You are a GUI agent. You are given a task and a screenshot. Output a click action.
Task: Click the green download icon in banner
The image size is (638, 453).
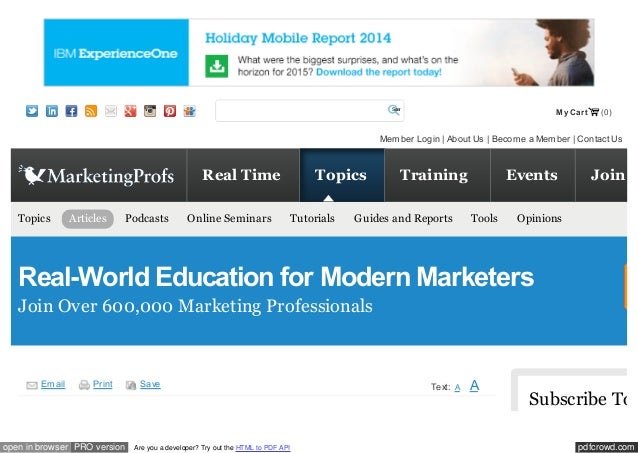216,66
